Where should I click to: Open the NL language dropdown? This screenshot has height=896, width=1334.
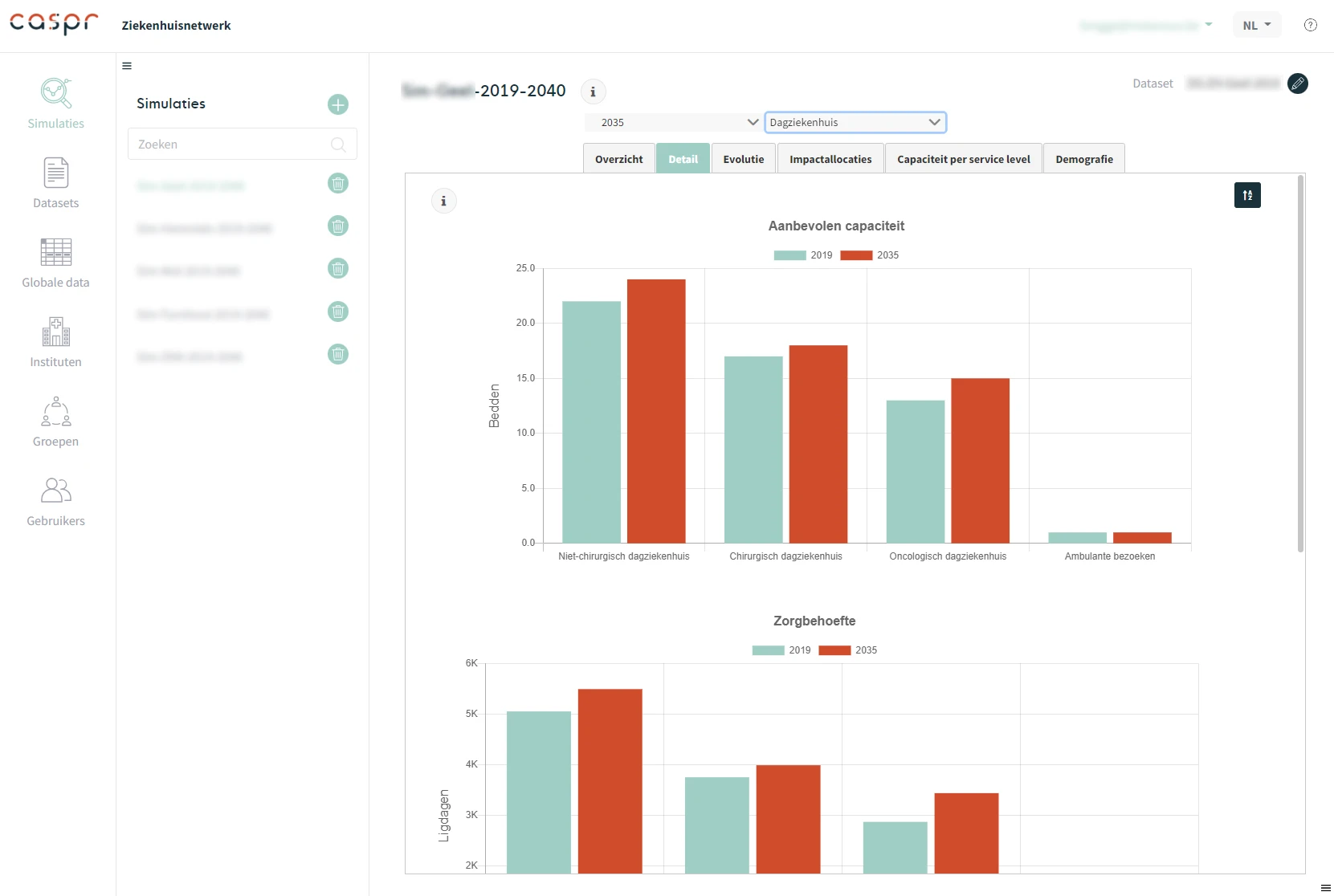point(1256,26)
